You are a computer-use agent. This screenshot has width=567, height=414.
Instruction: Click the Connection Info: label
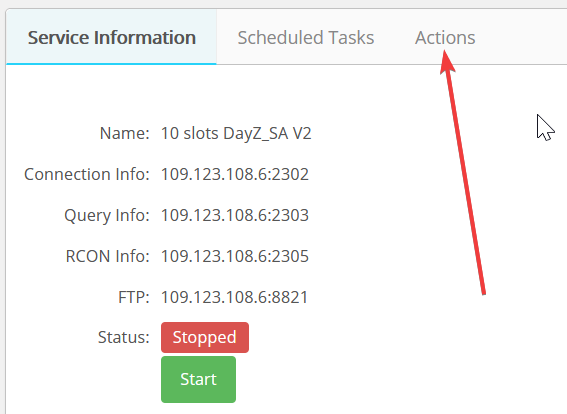[x=87, y=174]
